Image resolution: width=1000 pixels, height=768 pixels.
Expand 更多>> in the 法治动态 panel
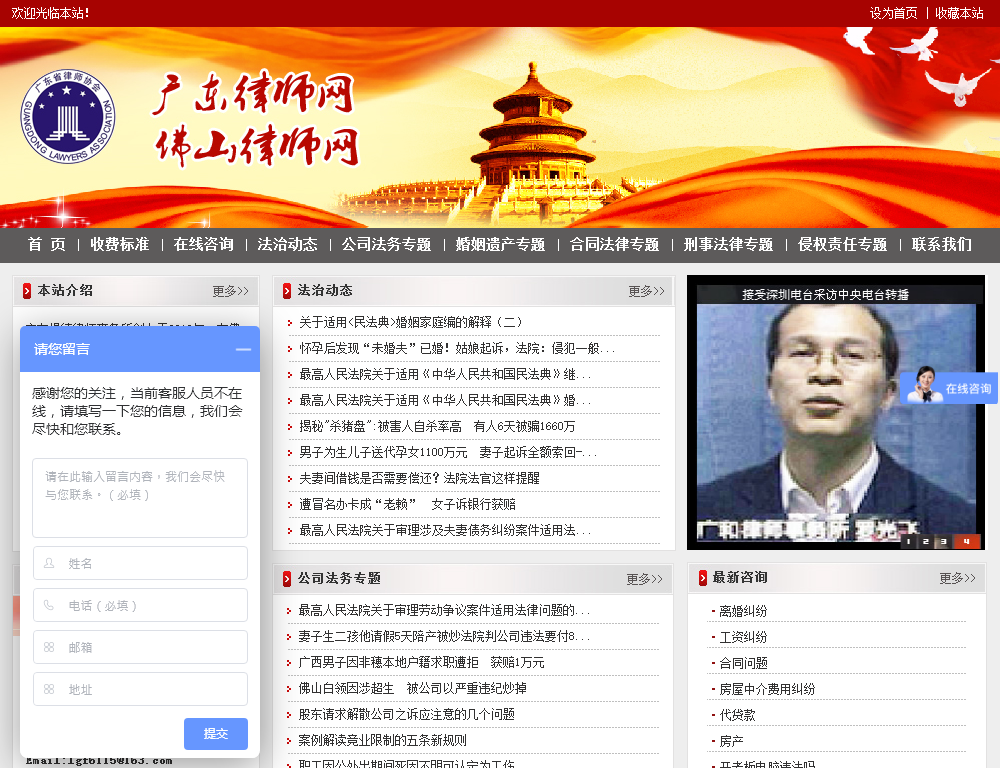coord(646,292)
